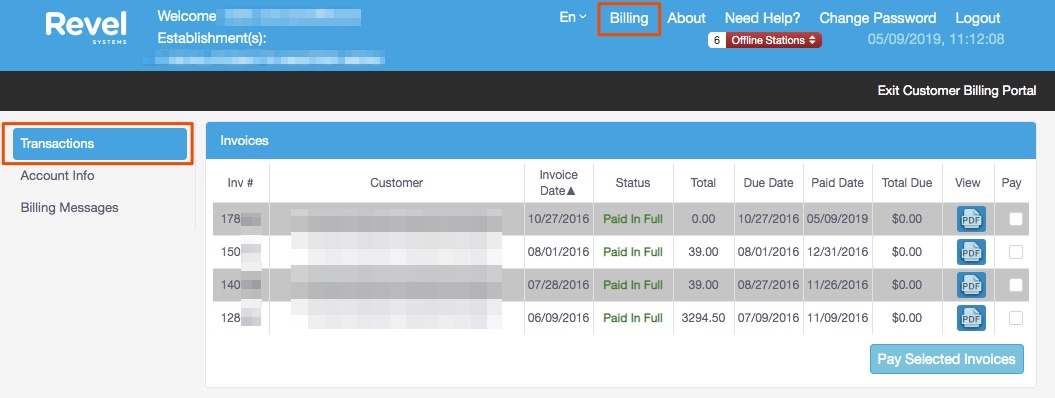Expand the En language dropdown
1055x398 pixels.
coord(573,17)
